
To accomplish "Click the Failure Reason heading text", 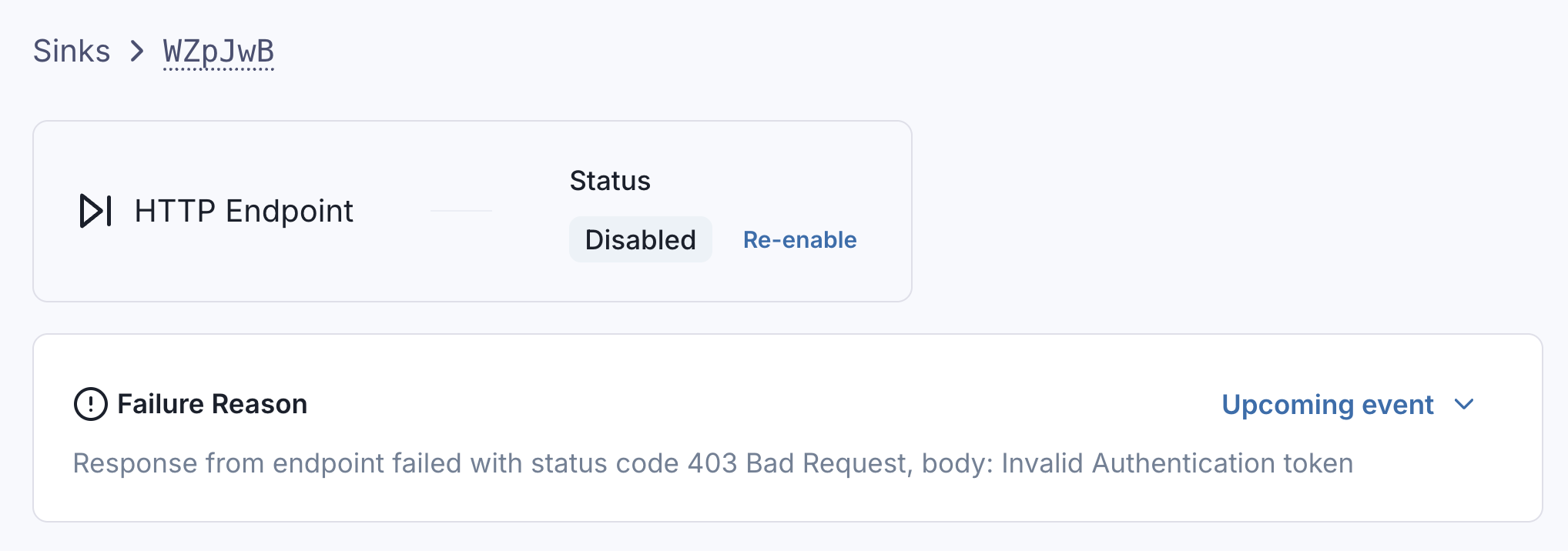I will point(212,404).
